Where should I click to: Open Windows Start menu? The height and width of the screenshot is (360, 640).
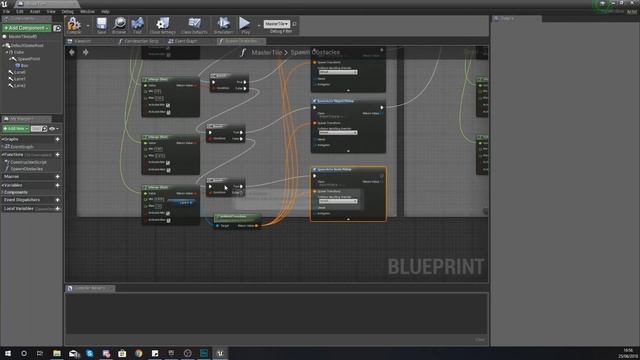click(x=8, y=353)
